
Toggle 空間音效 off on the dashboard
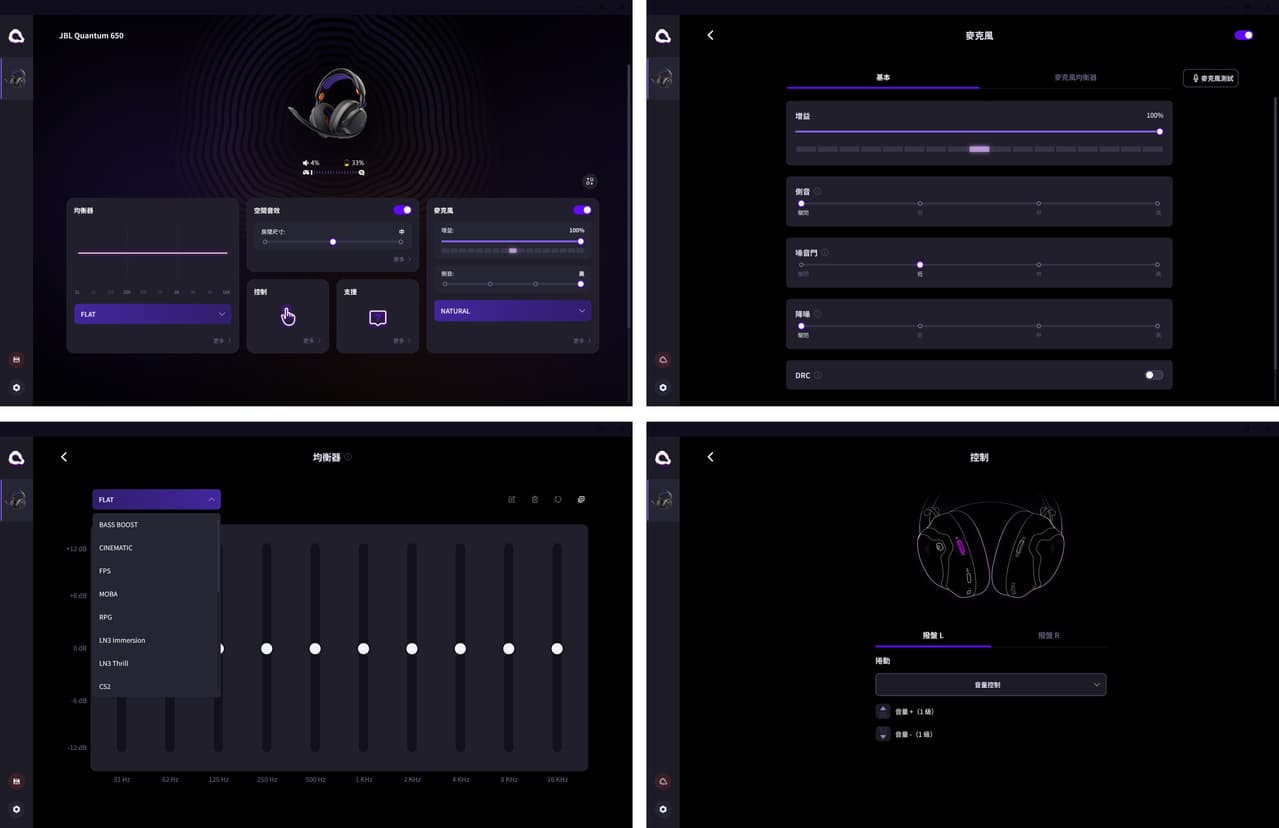pos(402,210)
